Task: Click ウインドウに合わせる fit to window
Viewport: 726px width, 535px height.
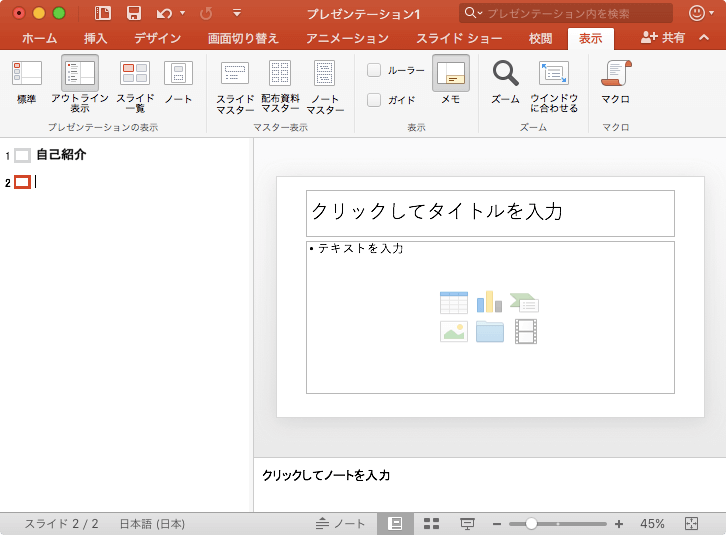Action: pyautogui.click(x=554, y=86)
